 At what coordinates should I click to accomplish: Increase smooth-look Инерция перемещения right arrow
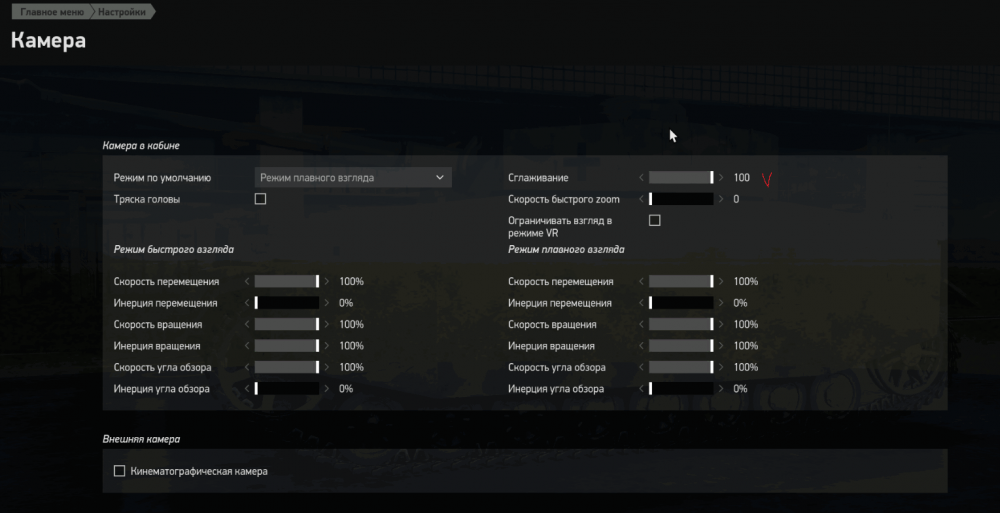point(721,303)
